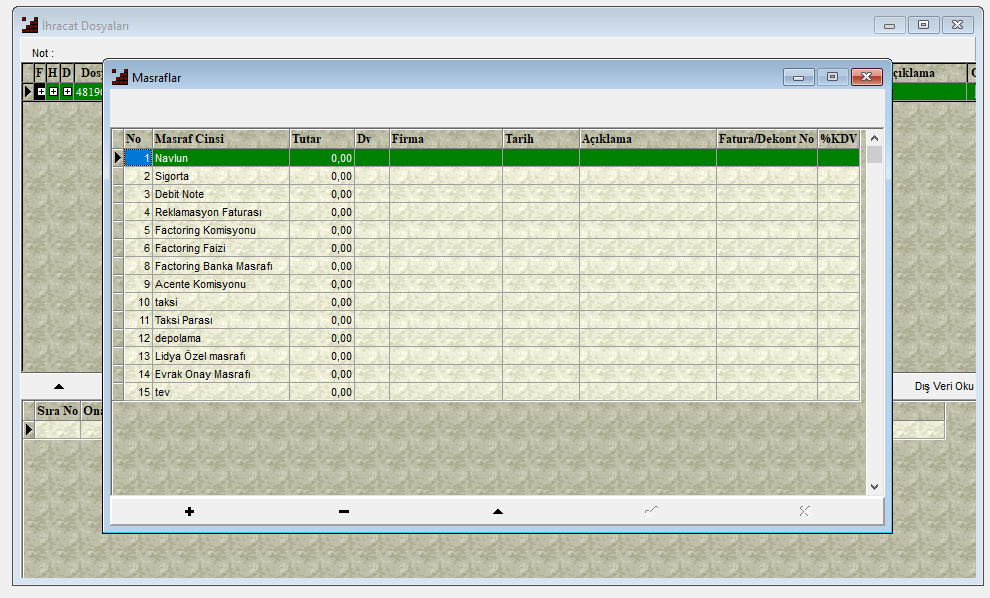The height and width of the screenshot is (598, 990).
Task: Click the up-arrow button in background window
Action: point(58,386)
